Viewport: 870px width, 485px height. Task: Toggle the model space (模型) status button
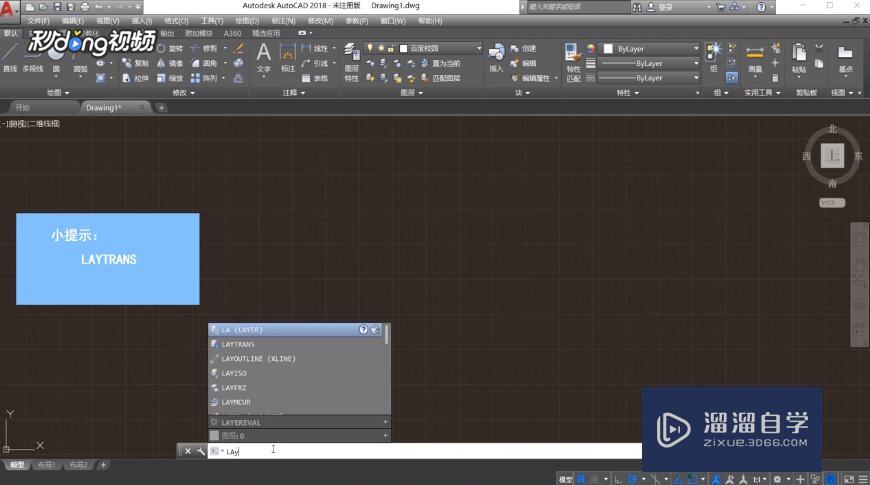pyautogui.click(x=566, y=479)
